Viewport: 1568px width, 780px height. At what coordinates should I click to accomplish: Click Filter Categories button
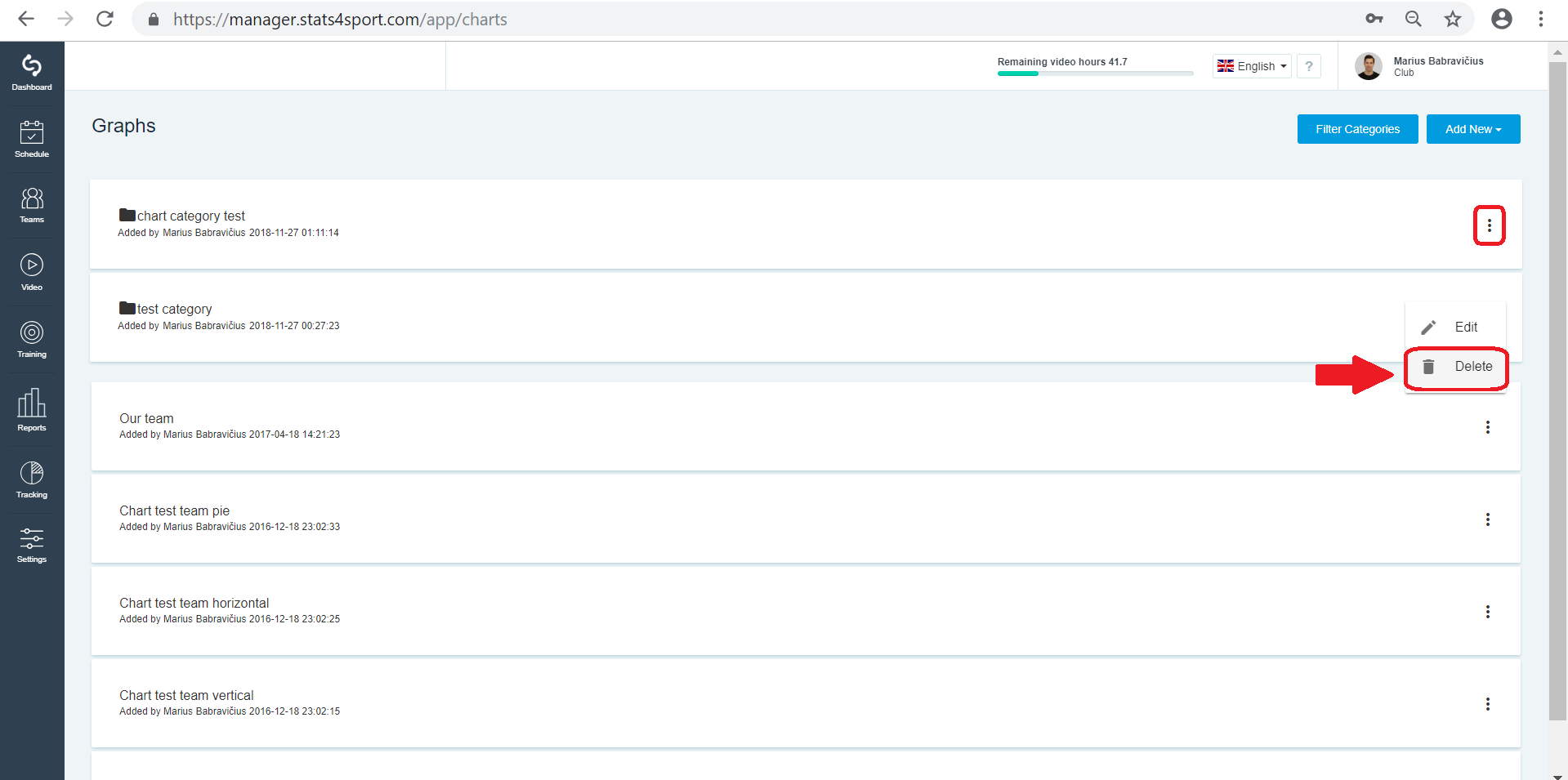coord(1357,129)
